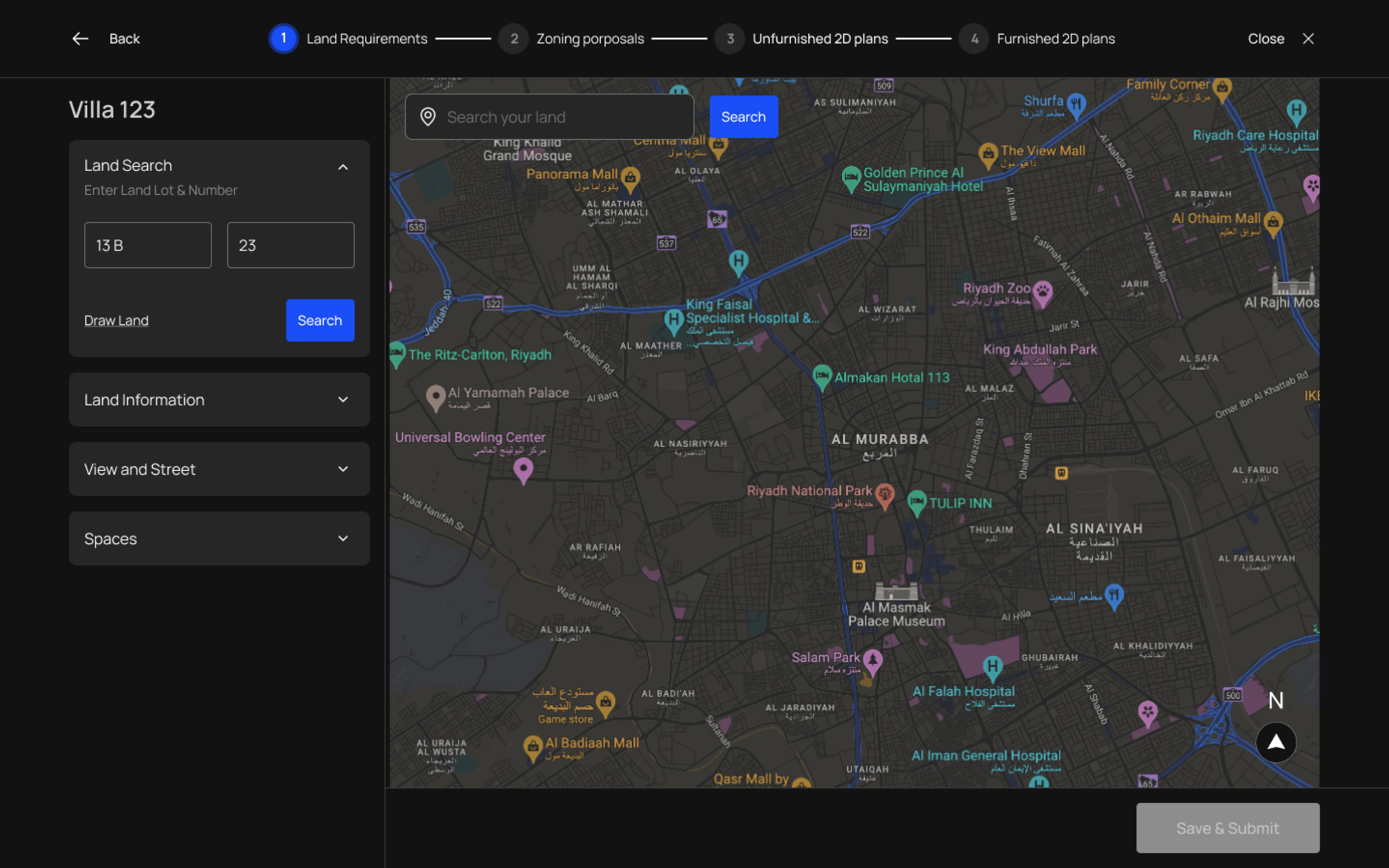Viewport: 1389px width, 868px height.
Task: Collapse the Land Search section
Action: click(343, 167)
